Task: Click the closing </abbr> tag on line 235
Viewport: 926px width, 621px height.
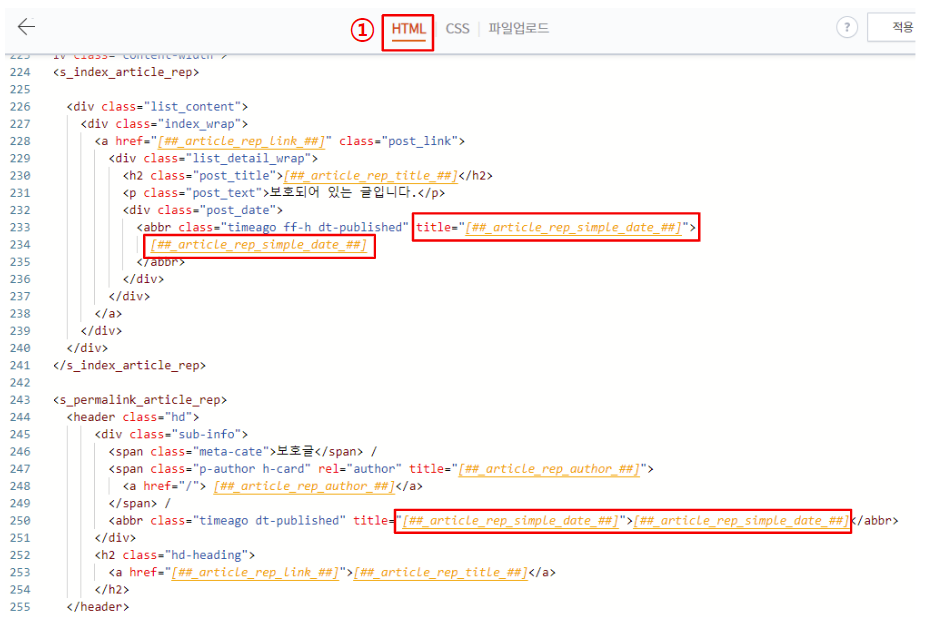Action: (161, 262)
